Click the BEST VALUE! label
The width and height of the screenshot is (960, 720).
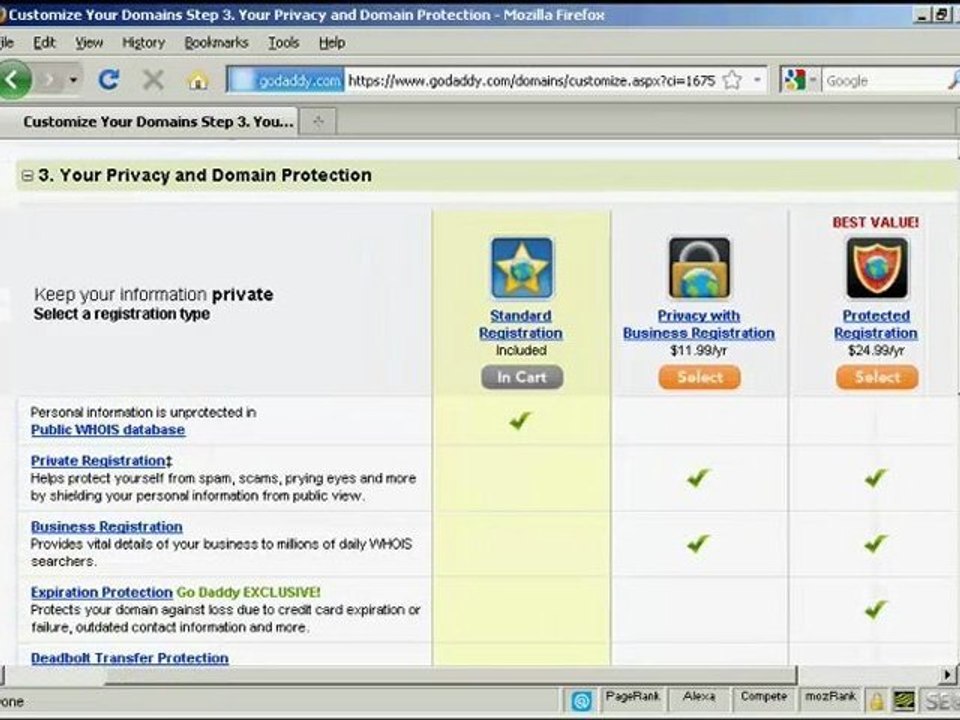(876, 222)
